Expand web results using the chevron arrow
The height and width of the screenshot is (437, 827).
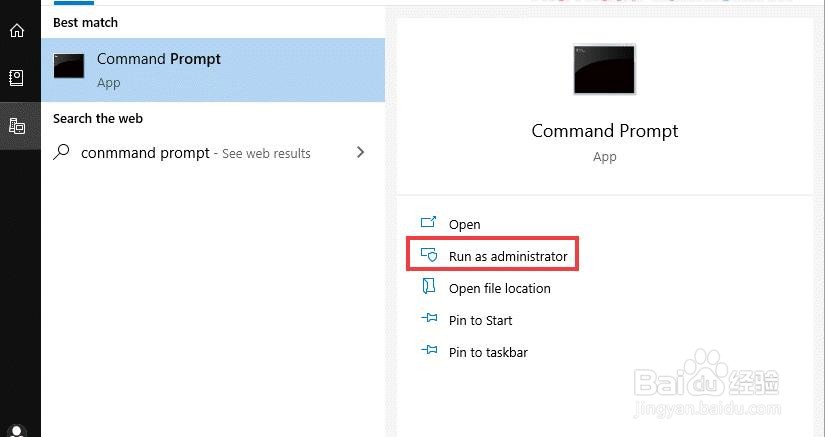tap(360, 152)
